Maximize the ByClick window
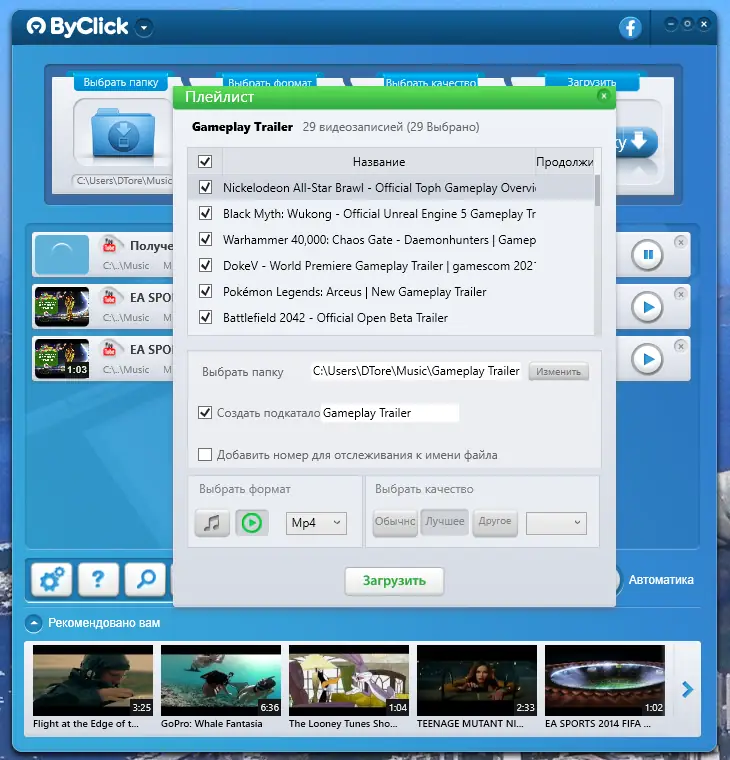Image resolution: width=730 pixels, height=760 pixels. pos(687,23)
